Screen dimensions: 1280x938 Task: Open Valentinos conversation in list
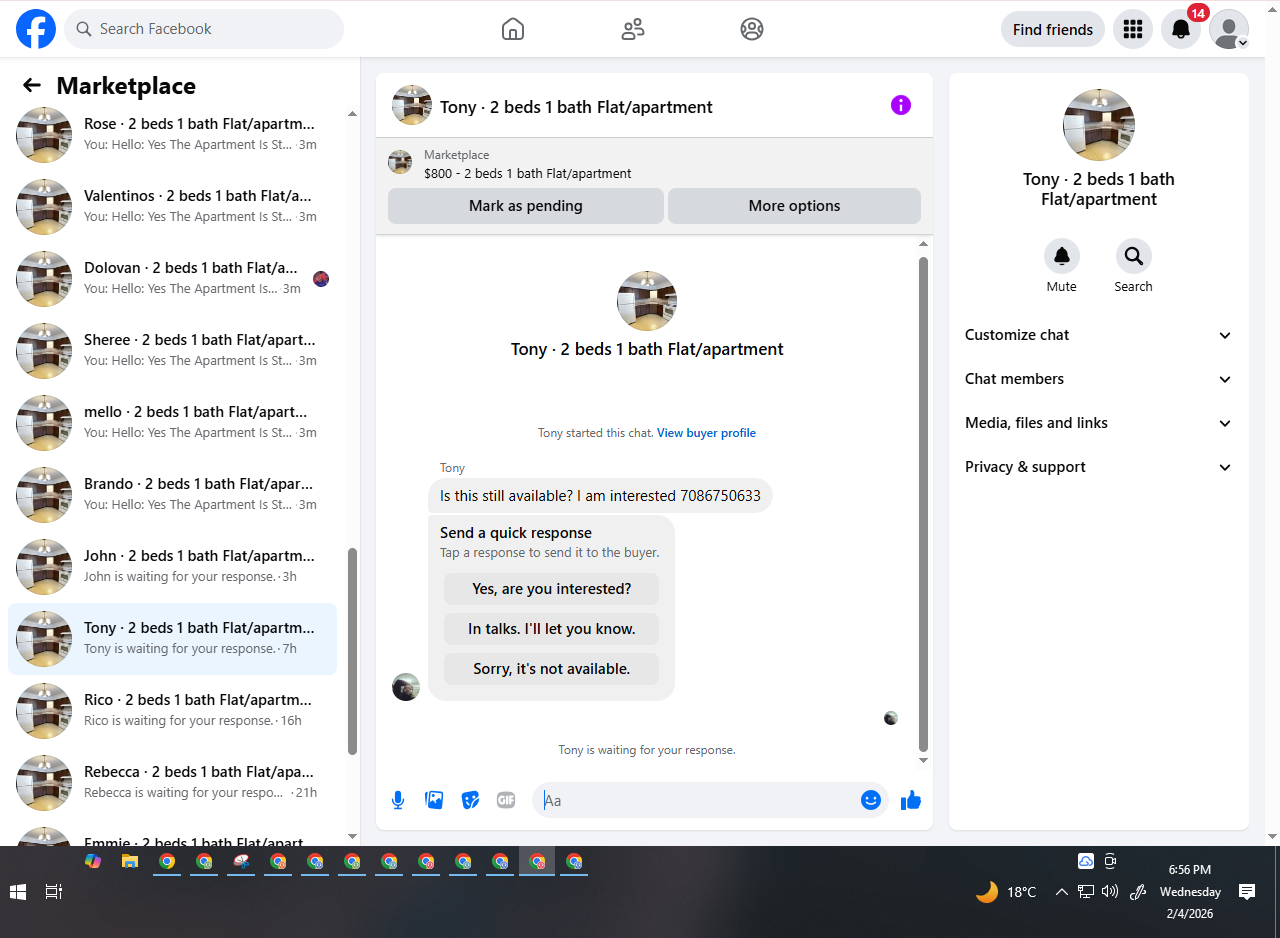tap(173, 206)
